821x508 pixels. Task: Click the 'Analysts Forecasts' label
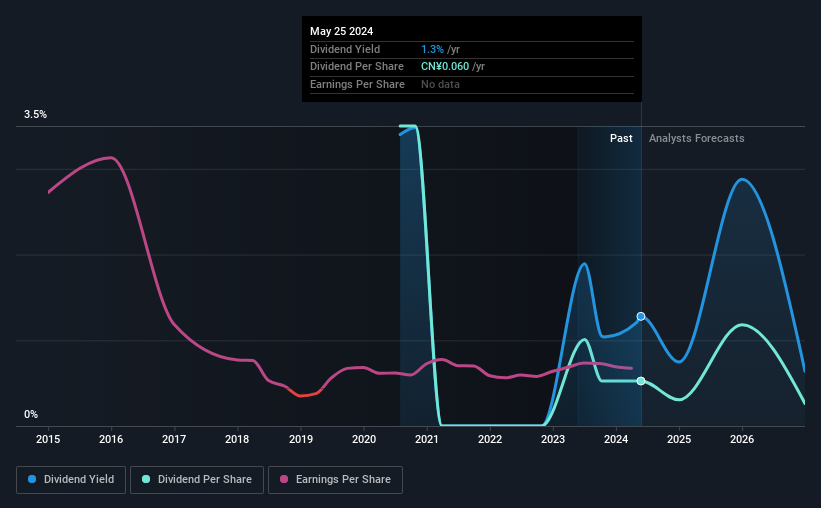click(x=696, y=138)
